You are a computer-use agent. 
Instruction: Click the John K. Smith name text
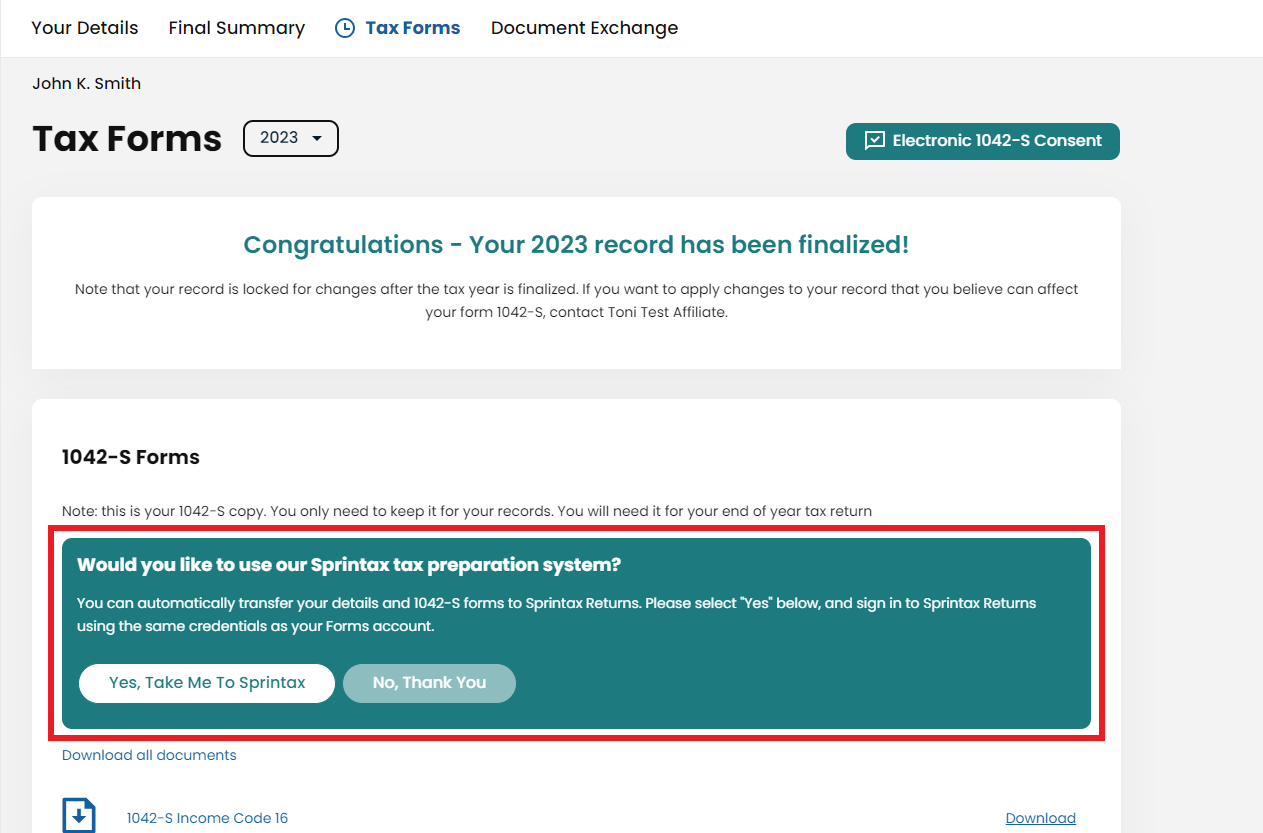point(86,84)
